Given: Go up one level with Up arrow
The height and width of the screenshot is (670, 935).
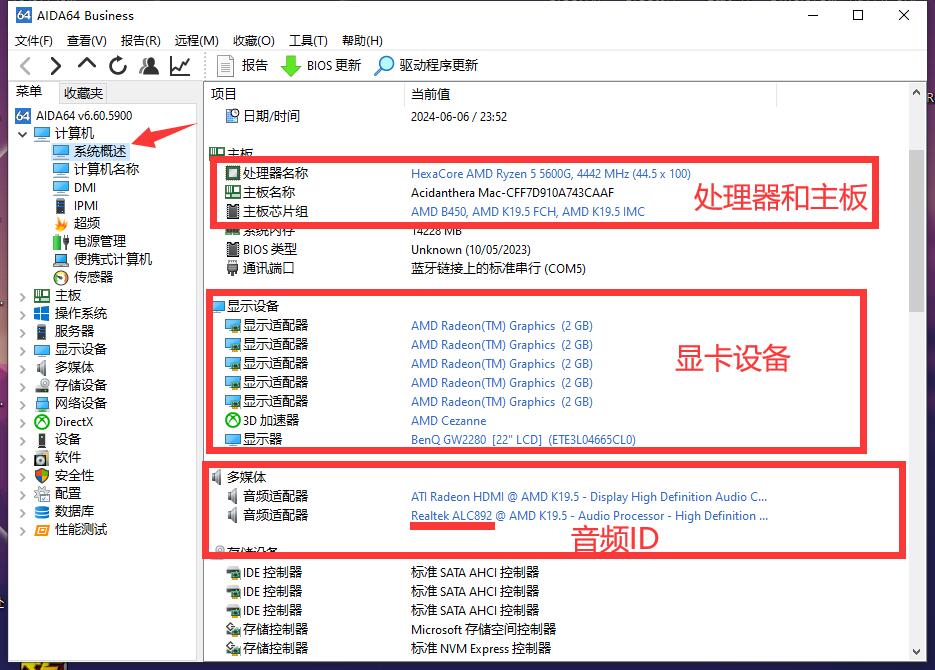Looking at the screenshot, I should point(87,64).
